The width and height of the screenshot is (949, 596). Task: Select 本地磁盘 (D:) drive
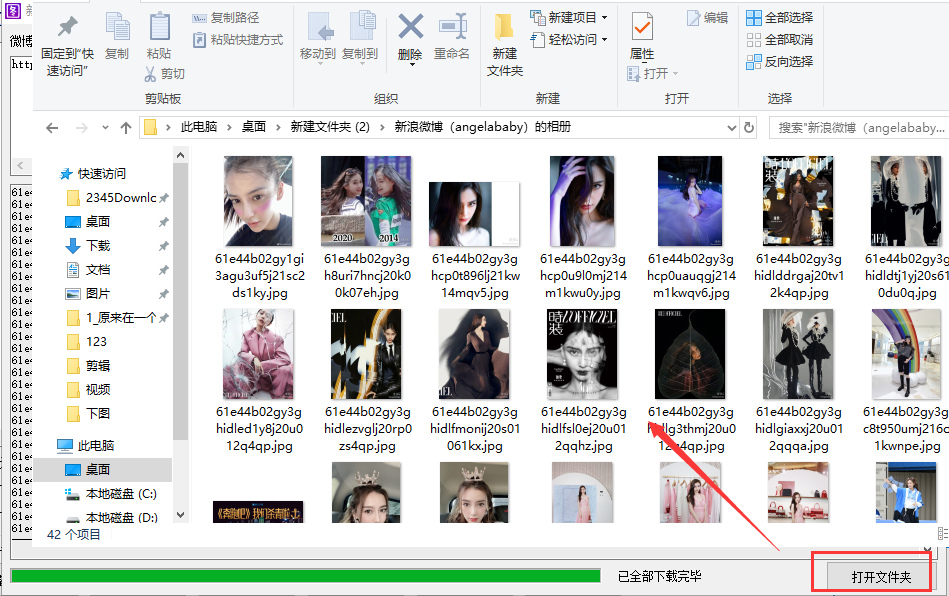pyautogui.click(x=111, y=517)
